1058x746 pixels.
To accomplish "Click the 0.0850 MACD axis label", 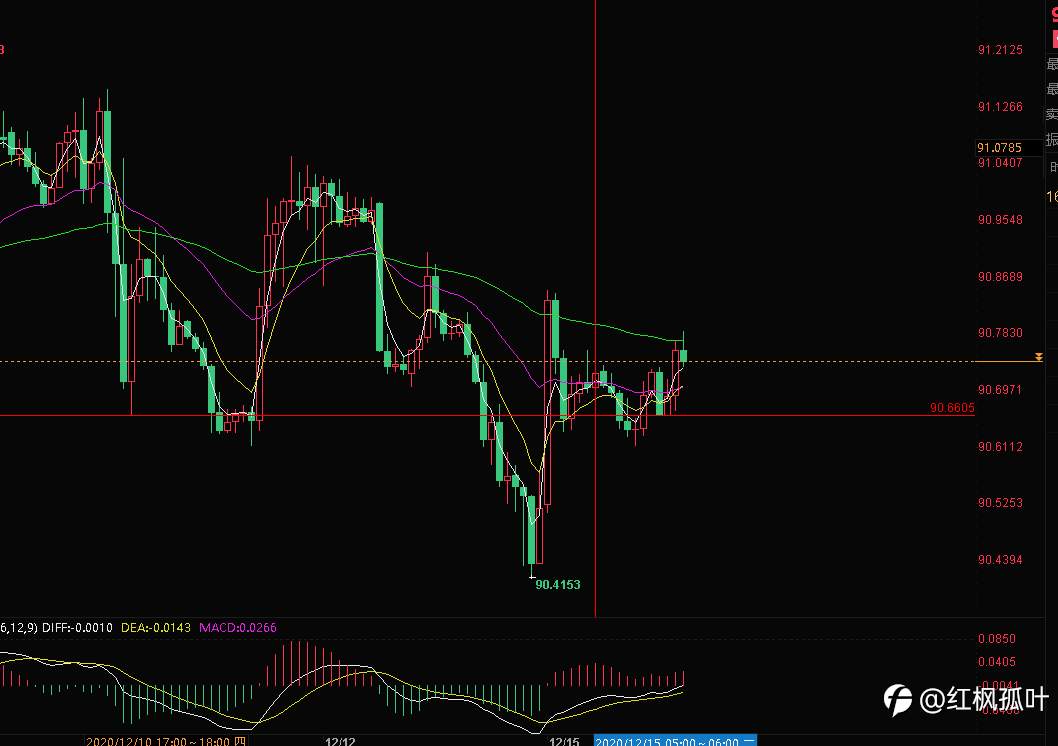I will (x=997, y=639).
